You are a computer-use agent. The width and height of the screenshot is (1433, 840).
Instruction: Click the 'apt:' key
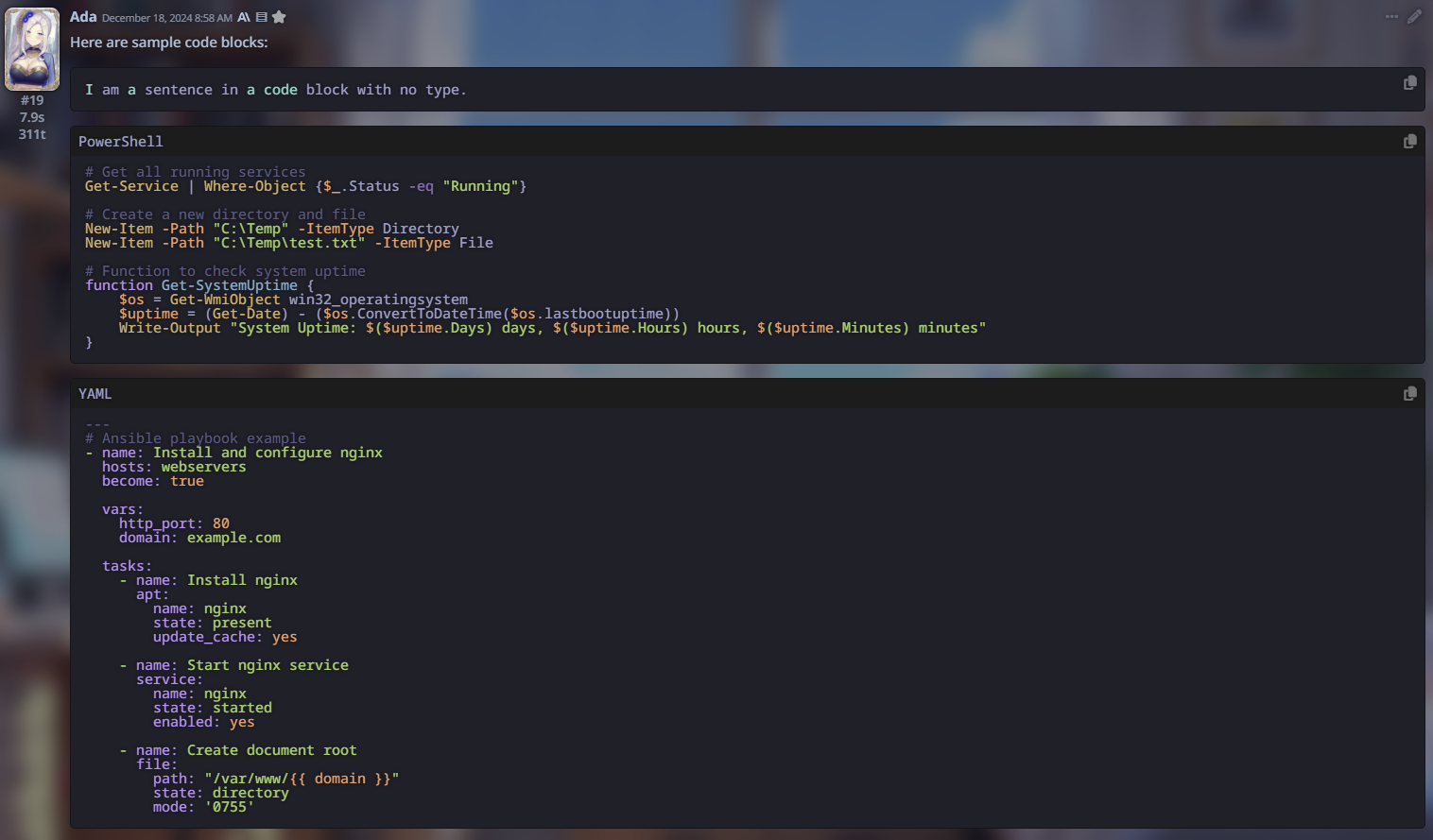(152, 594)
